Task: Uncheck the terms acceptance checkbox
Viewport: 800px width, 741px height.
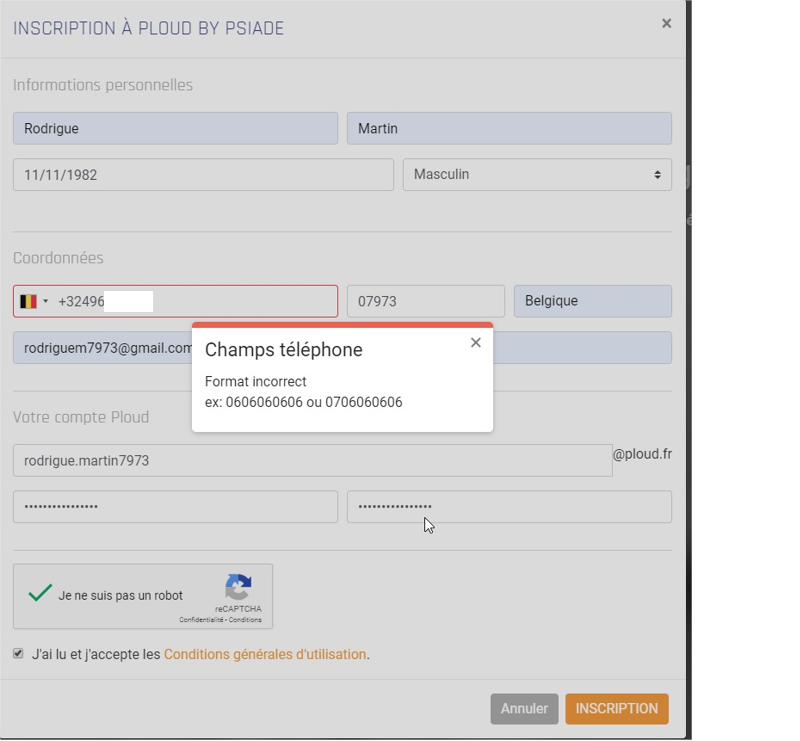Action: [x=18, y=654]
